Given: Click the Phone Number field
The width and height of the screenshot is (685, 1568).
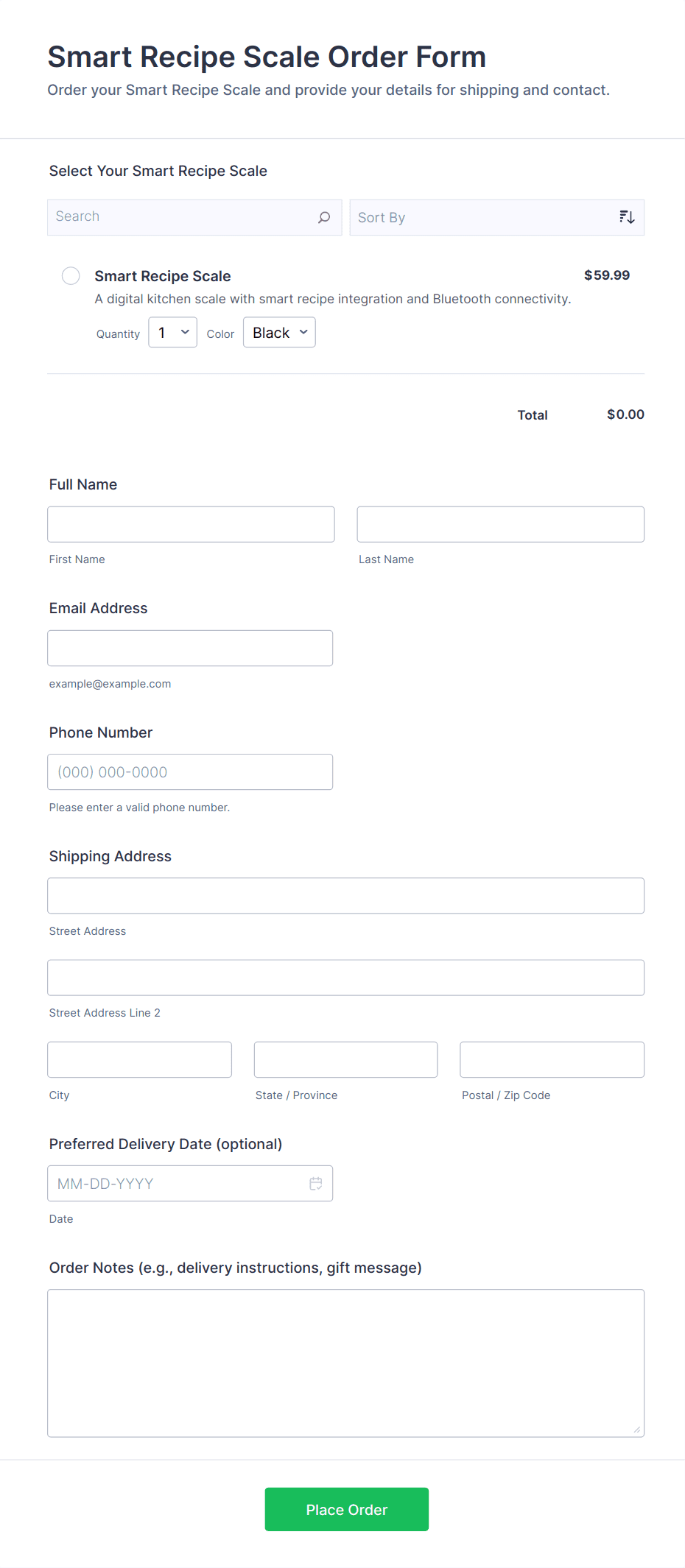Looking at the screenshot, I should pyautogui.click(x=190, y=772).
